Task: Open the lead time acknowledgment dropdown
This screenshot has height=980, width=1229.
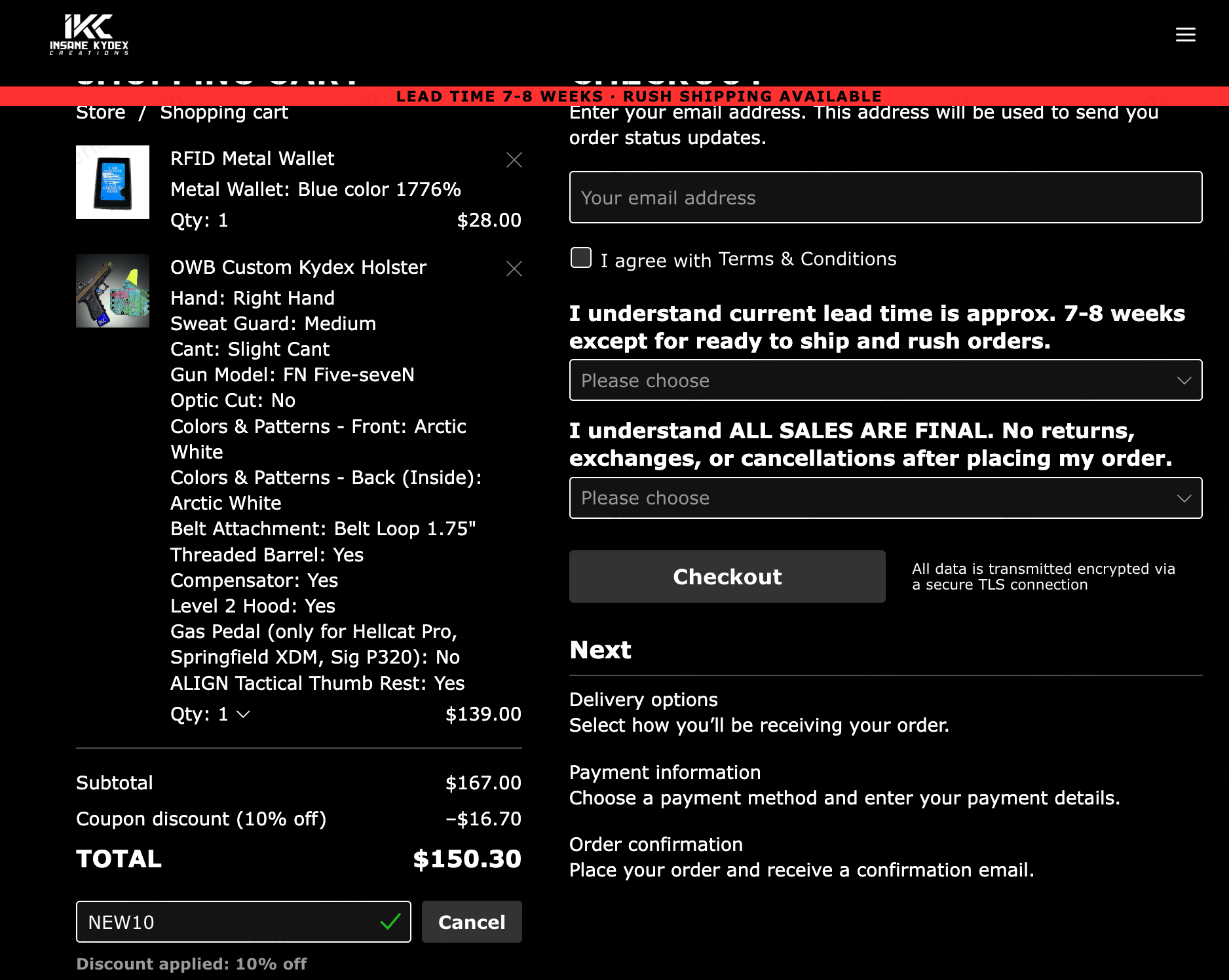Action: point(886,380)
